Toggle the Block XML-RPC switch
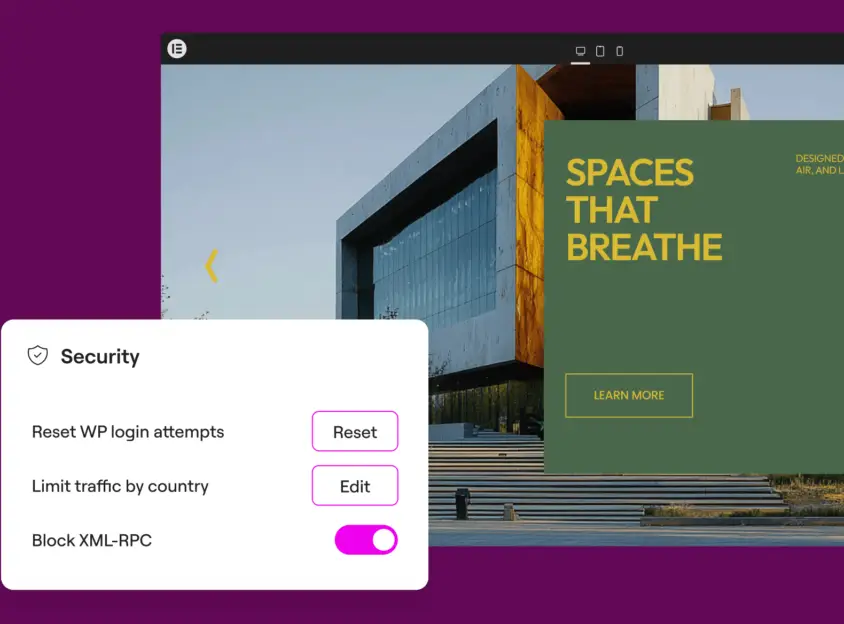Image resolution: width=844 pixels, height=624 pixels. click(x=366, y=540)
